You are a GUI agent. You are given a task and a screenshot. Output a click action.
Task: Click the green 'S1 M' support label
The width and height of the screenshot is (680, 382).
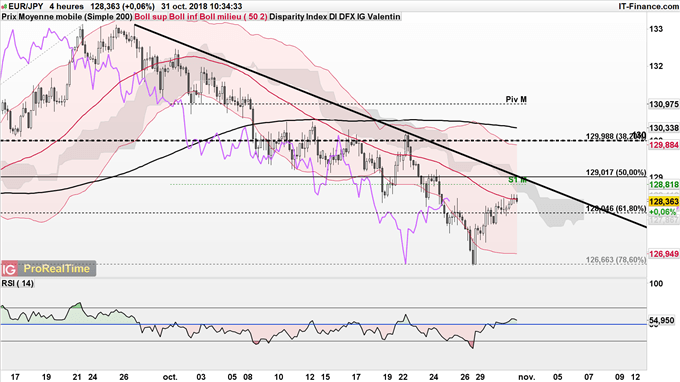click(517, 180)
